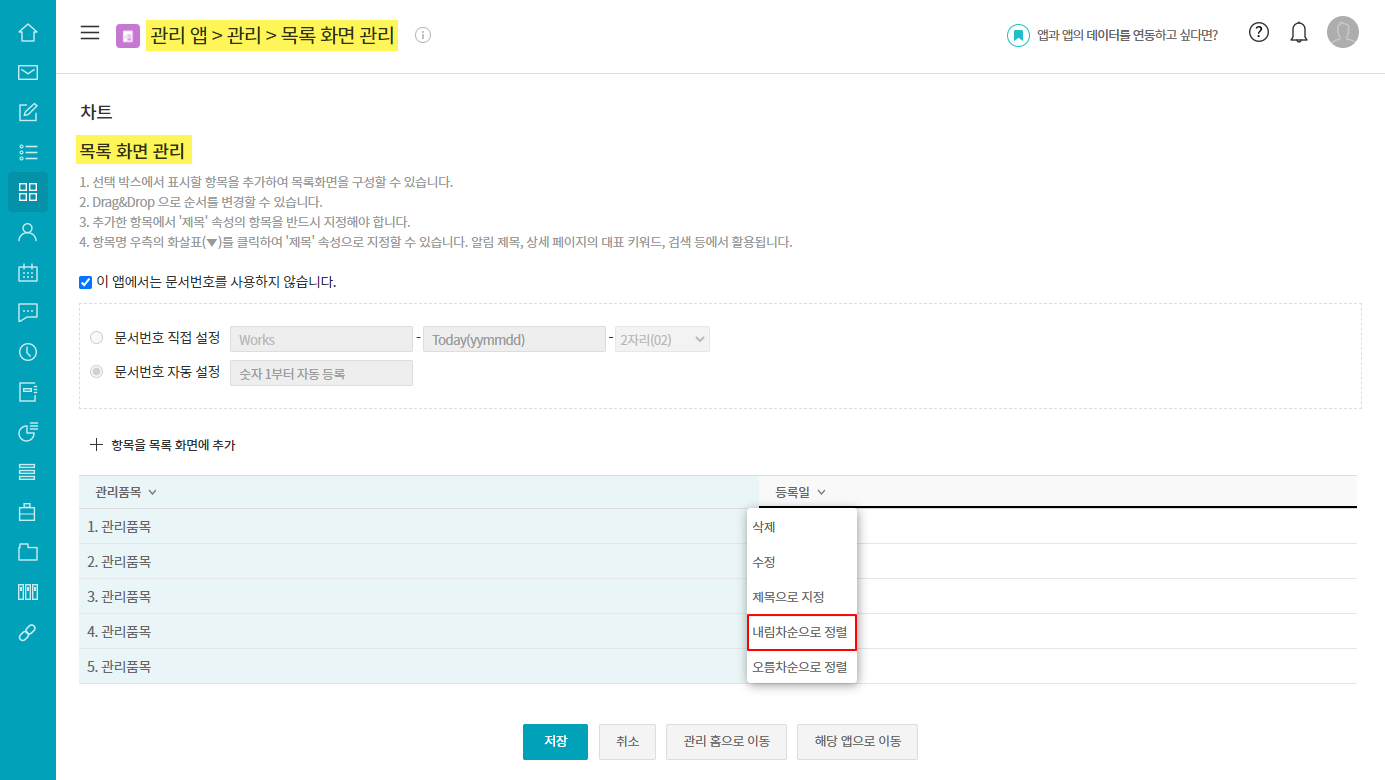Choose 내림차순으로 정렬 from menu
The width and height of the screenshot is (1385, 780).
[801, 632]
